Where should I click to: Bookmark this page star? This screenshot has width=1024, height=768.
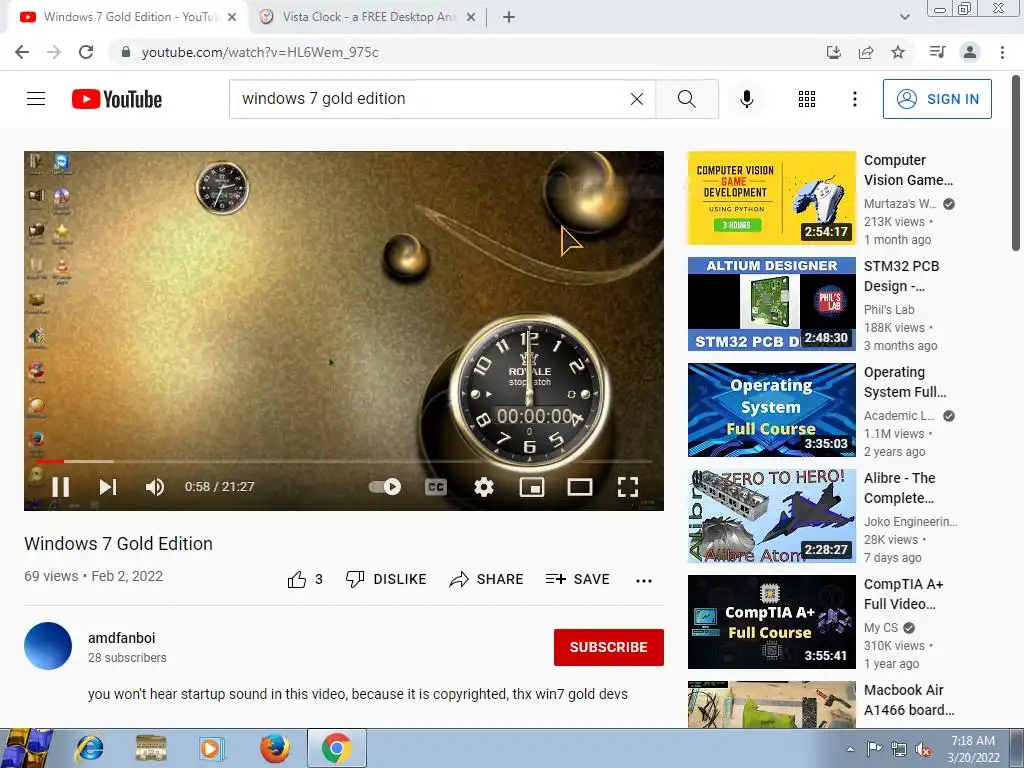tap(898, 52)
